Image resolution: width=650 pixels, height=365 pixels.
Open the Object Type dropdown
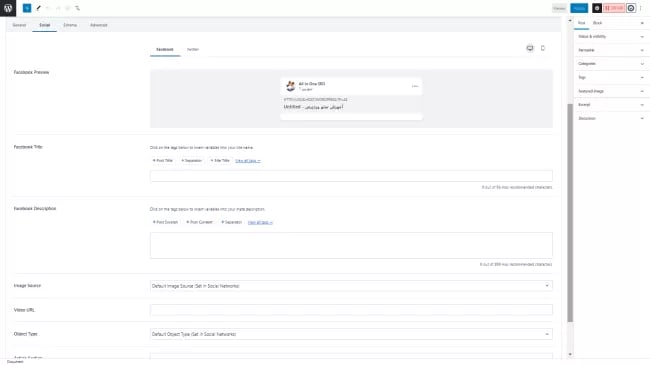tap(351, 334)
